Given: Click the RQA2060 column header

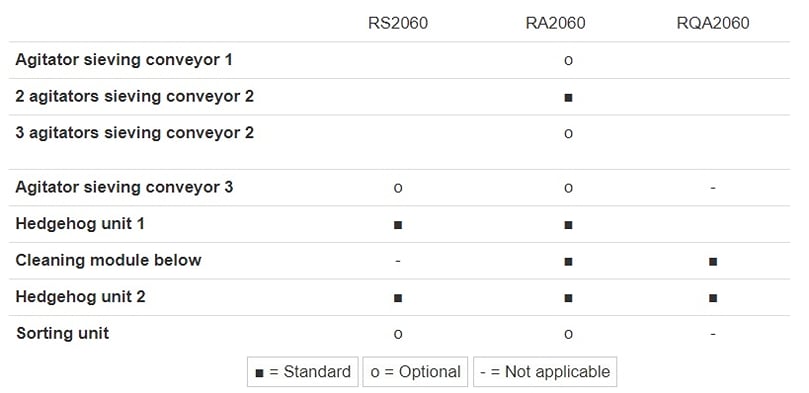Looking at the screenshot, I should (713, 23).
